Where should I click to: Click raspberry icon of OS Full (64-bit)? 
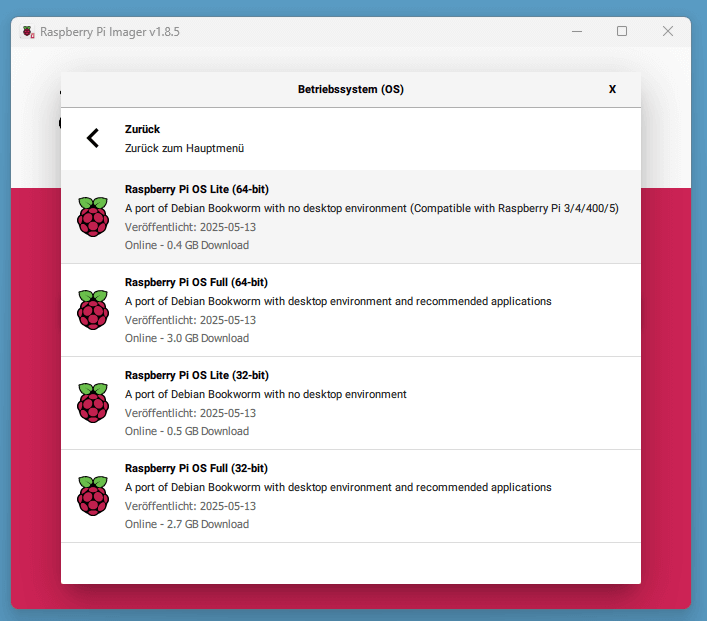(x=93, y=310)
